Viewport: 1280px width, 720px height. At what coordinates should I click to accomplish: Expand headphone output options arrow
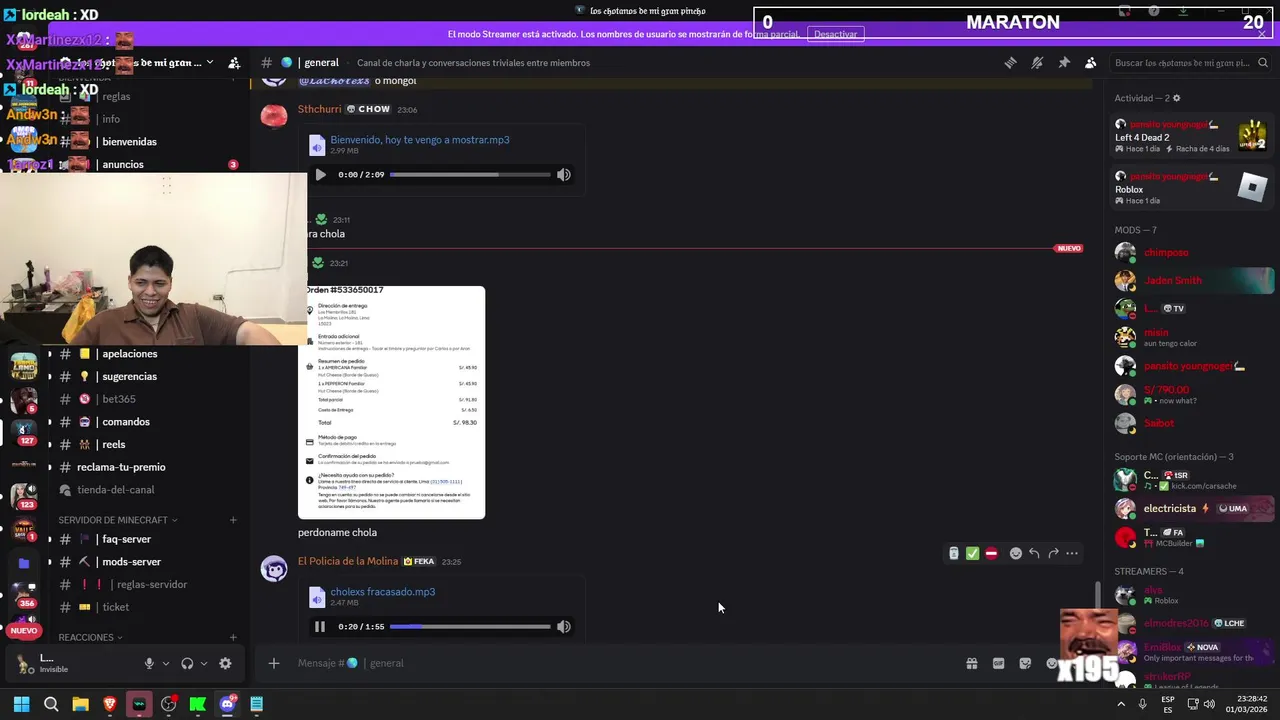coord(204,663)
